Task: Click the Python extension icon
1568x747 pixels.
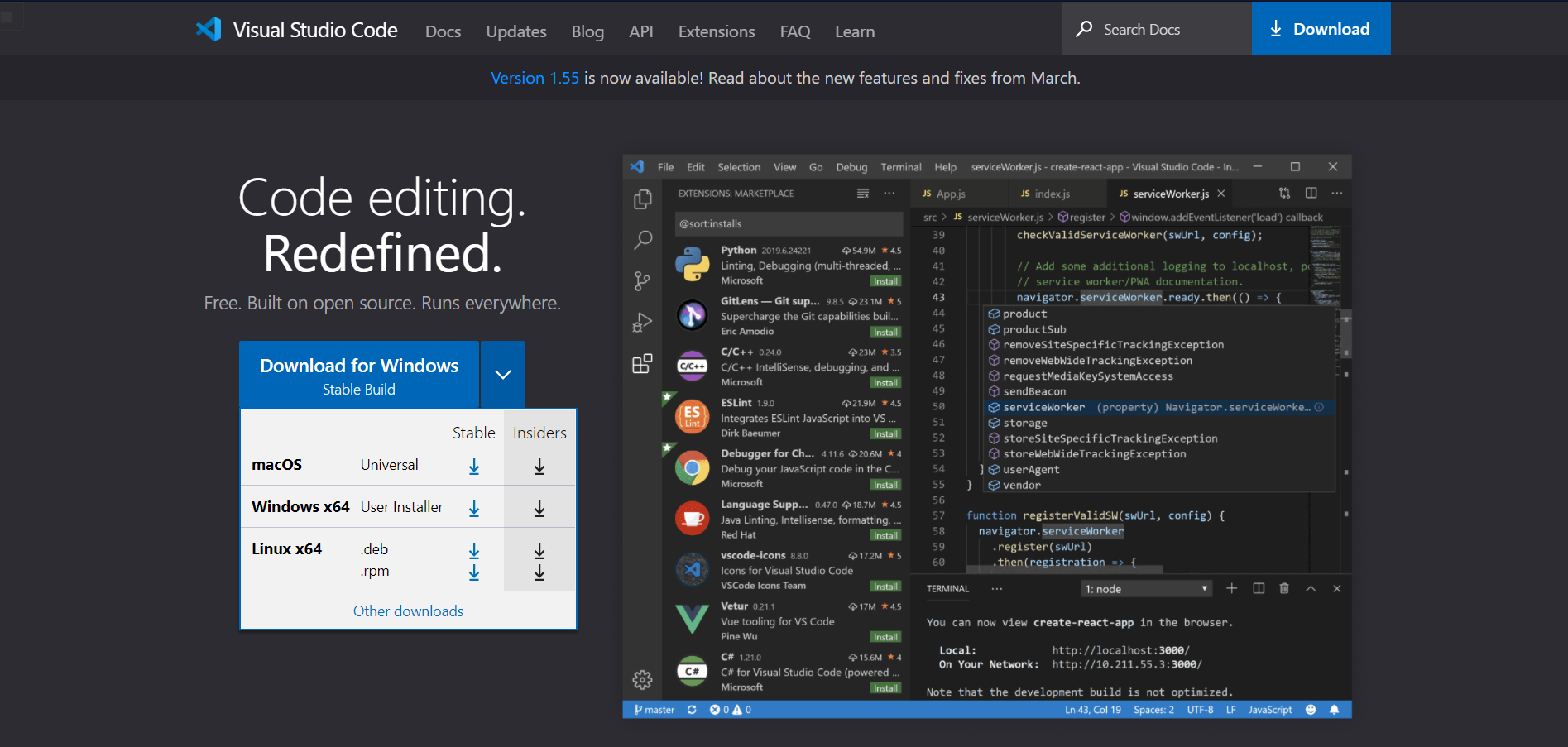Action: pyautogui.click(x=692, y=265)
